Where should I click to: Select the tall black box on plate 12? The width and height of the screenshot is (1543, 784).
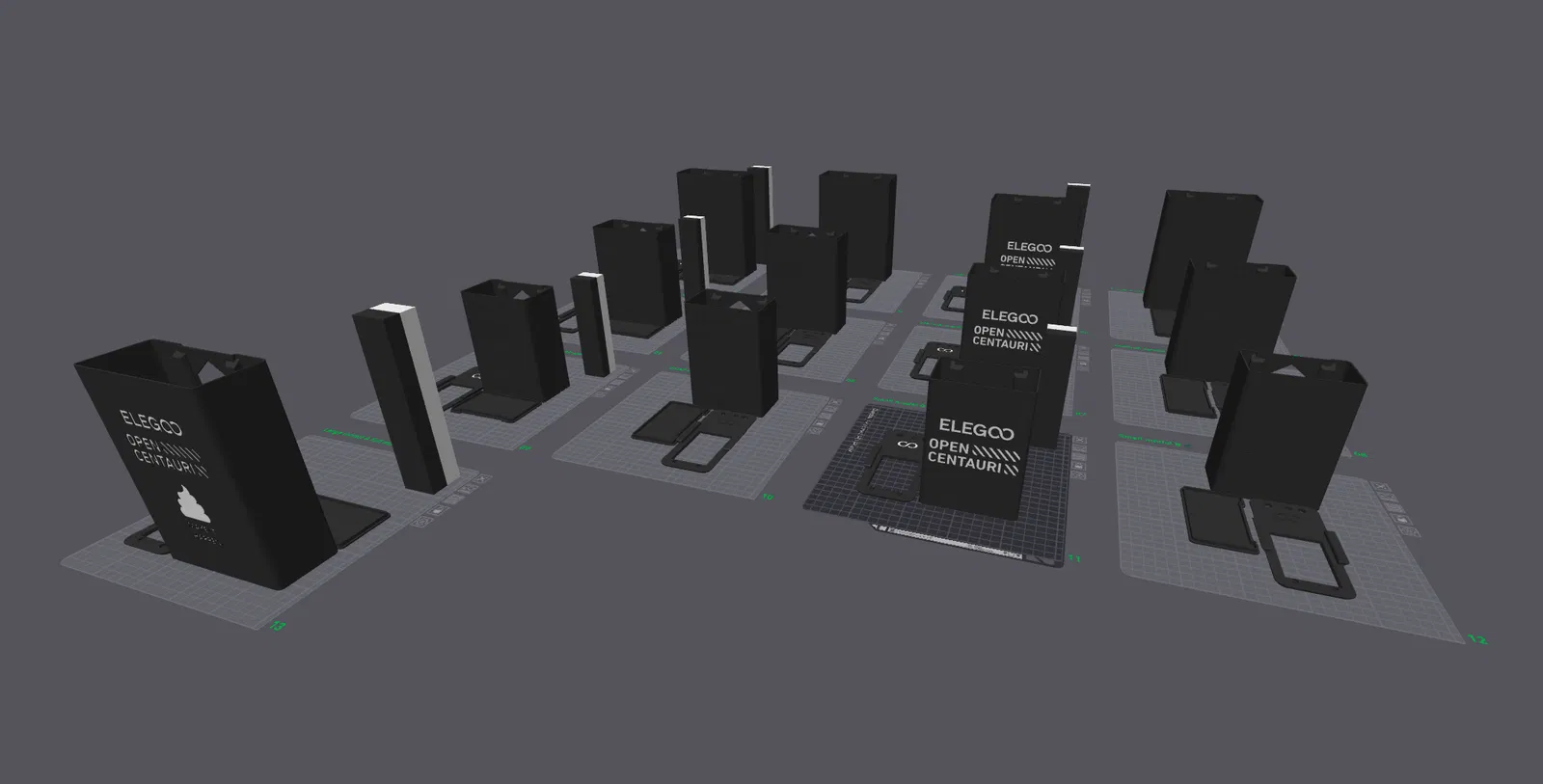point(1287,431)
